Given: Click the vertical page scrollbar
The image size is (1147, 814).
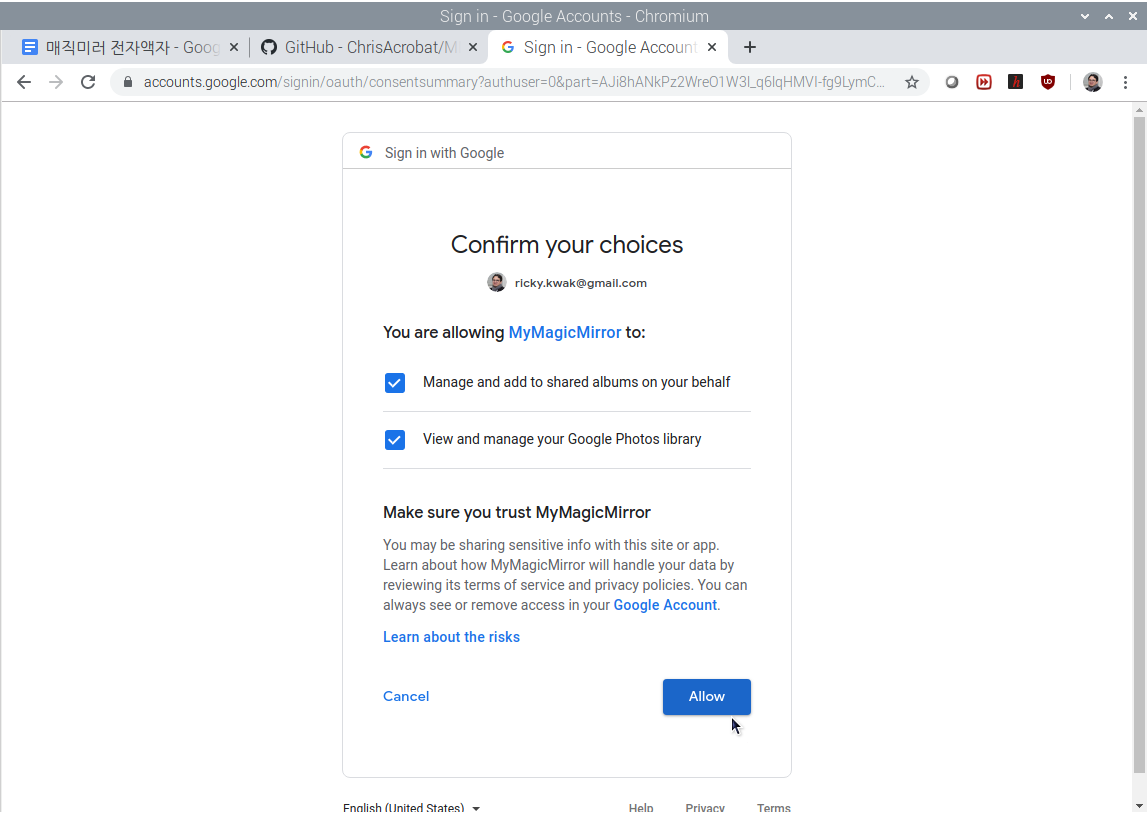Looking at the screenshot, I should coord(1139,445).
